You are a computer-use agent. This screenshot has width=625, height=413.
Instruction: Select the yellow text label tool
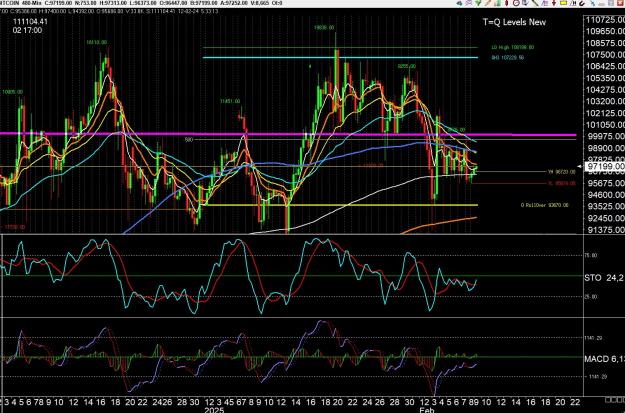563,3
